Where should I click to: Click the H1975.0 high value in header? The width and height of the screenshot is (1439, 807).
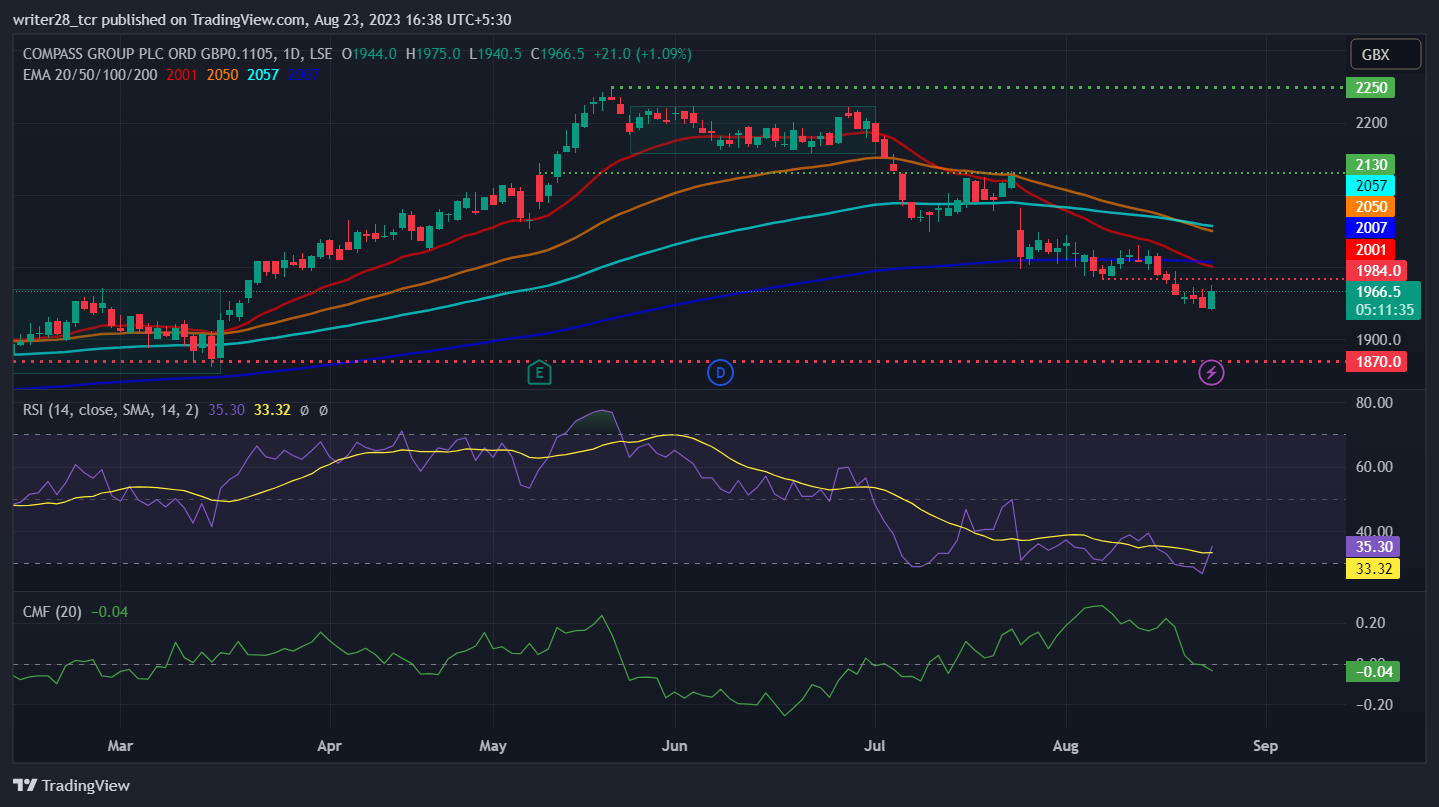(x=432, y=53)
